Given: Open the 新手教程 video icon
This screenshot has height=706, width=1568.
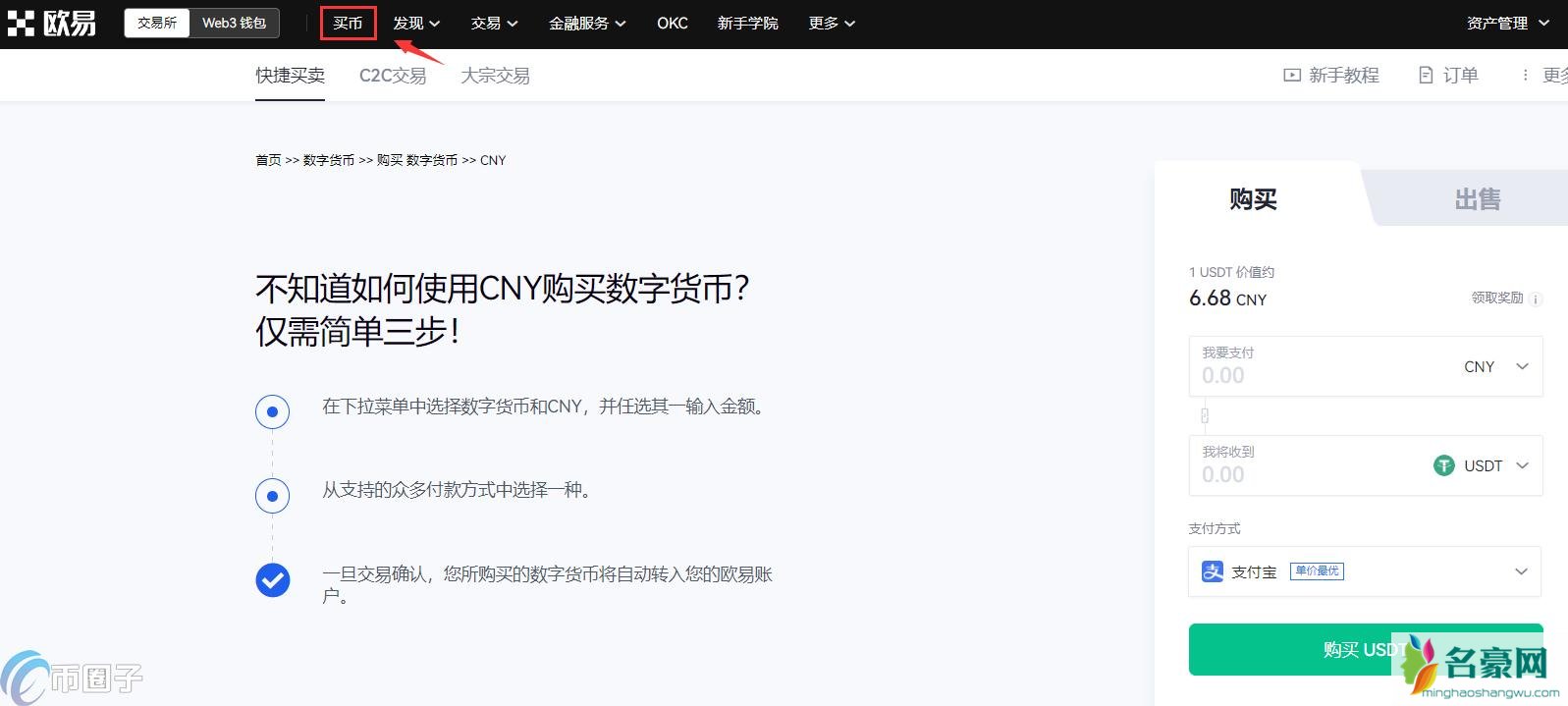Looking at the screenshot, I should coord(1292,76).
